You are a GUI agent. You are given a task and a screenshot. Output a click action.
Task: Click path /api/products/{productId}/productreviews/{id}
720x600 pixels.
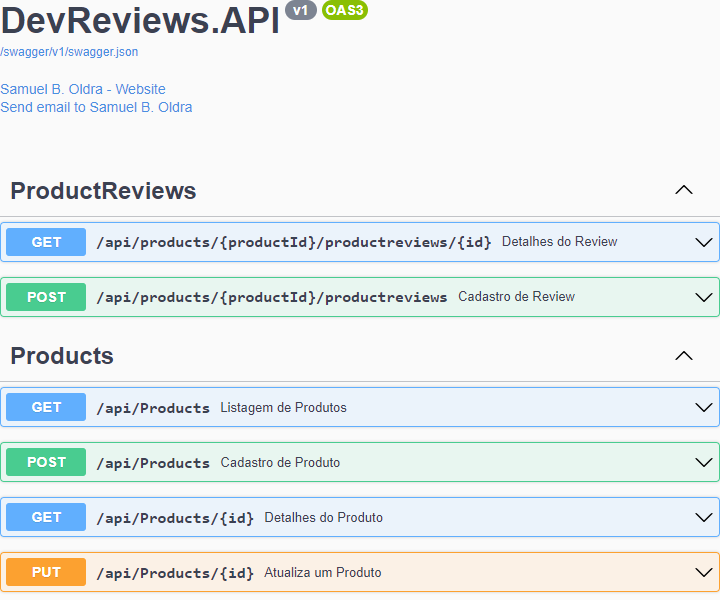(x=294, y=242)
